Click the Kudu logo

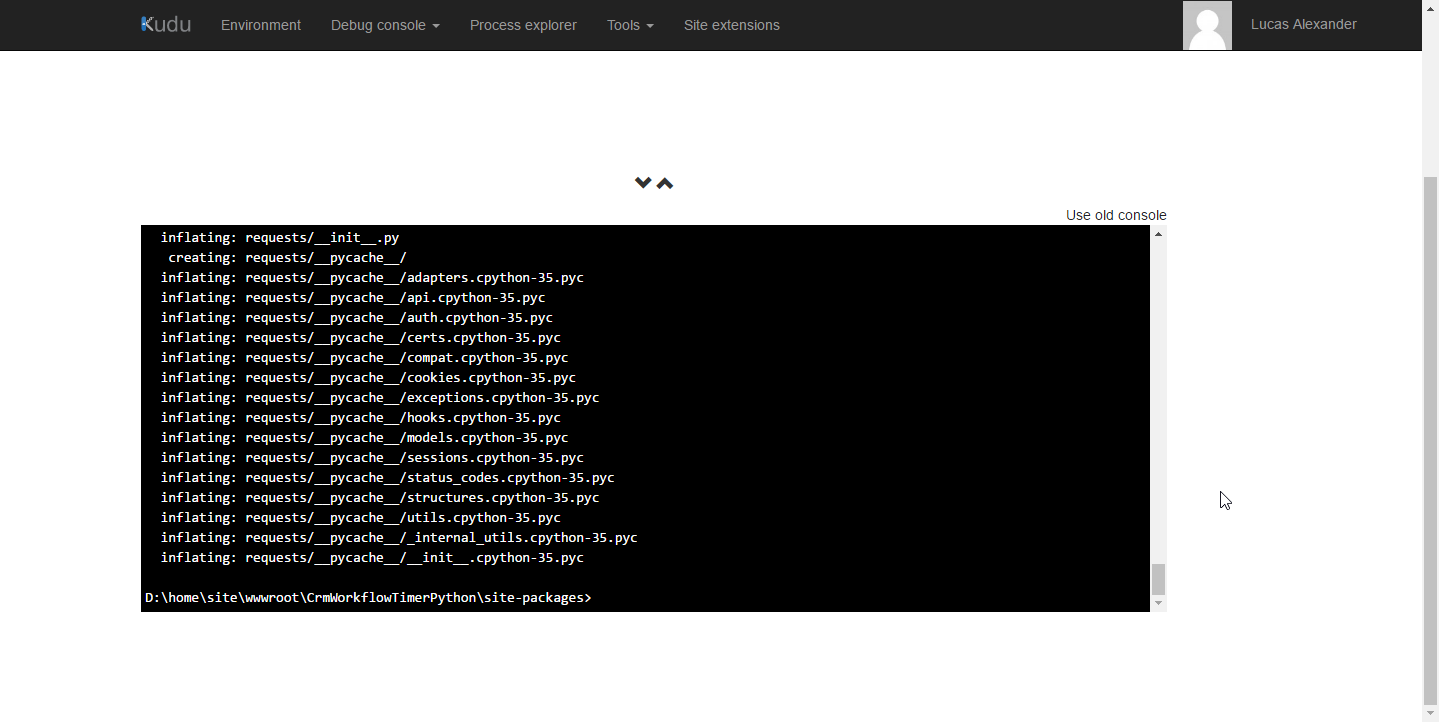point(166,24)
